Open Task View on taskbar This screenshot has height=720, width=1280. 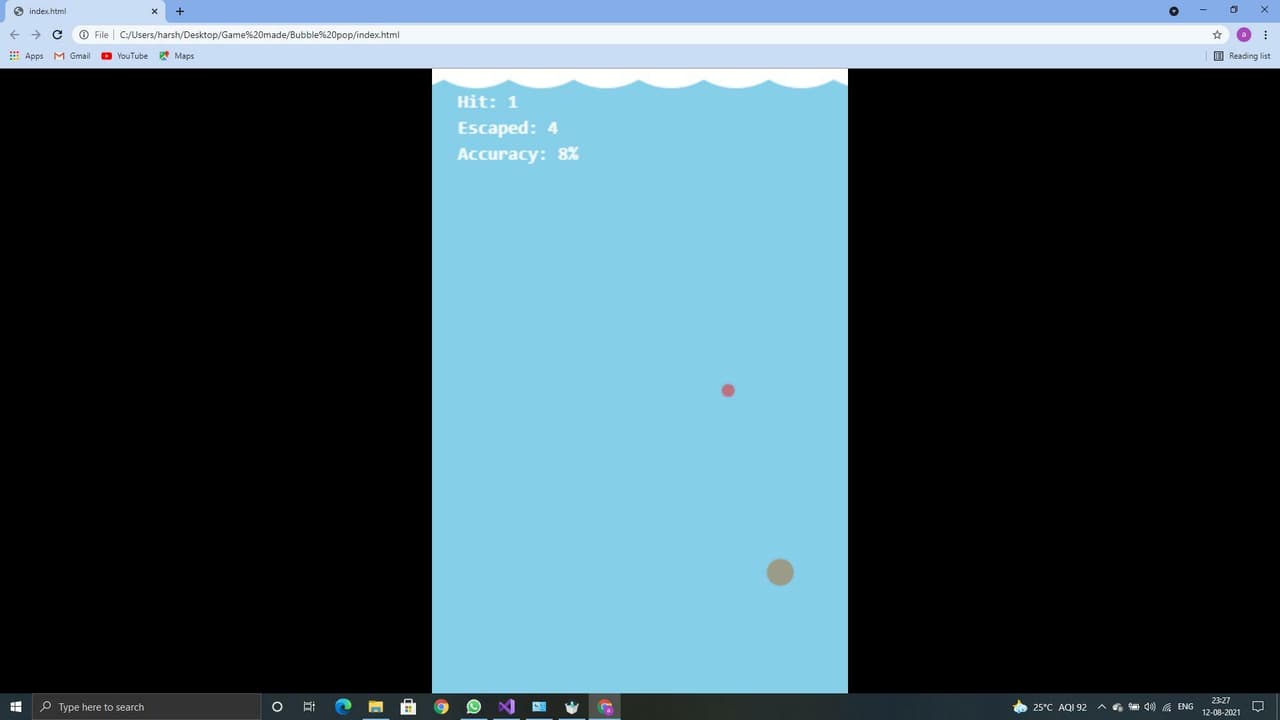point(309,707)
